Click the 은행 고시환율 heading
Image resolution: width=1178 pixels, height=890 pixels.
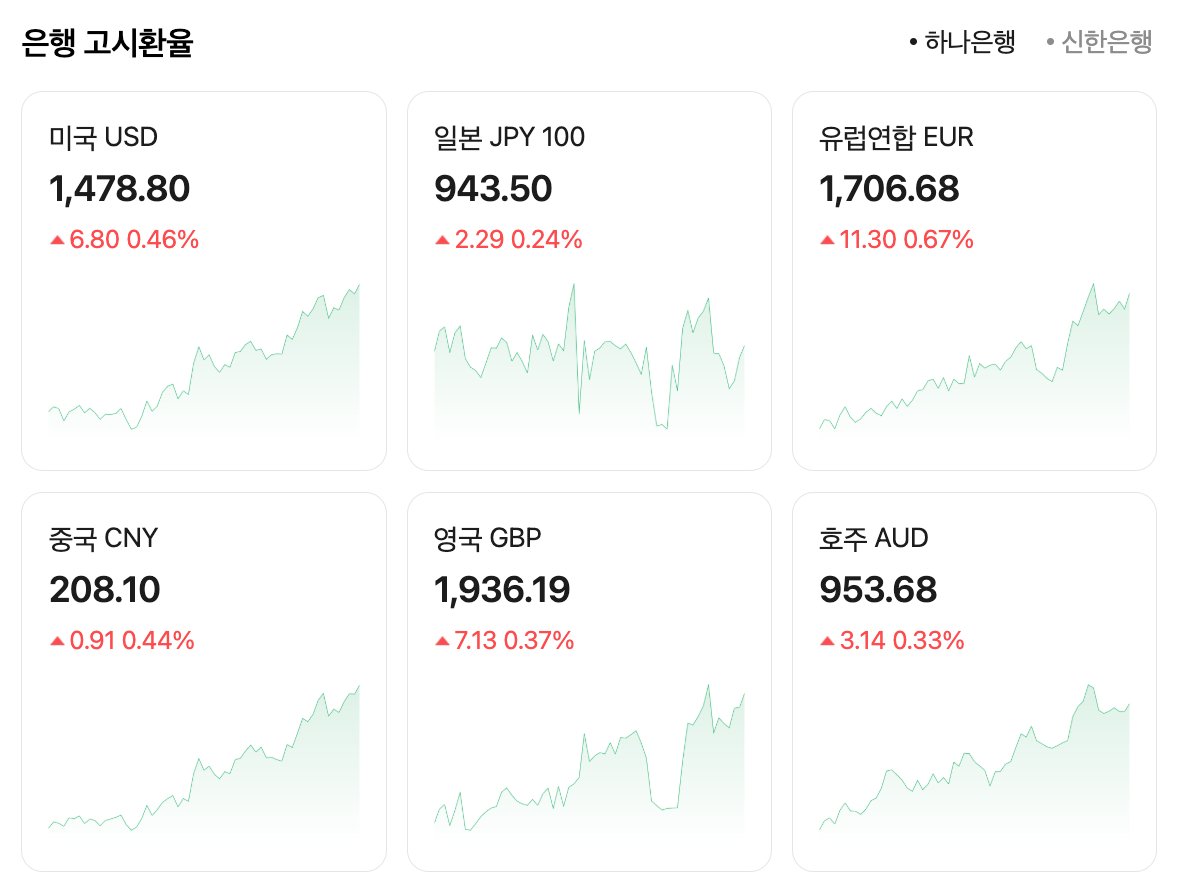click(x=107, y=43)
